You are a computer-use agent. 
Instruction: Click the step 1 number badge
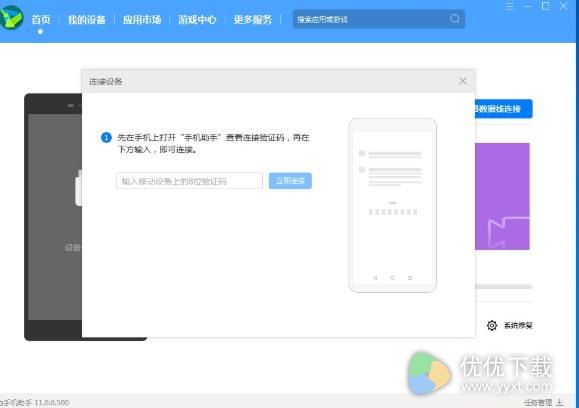[106, 138]
